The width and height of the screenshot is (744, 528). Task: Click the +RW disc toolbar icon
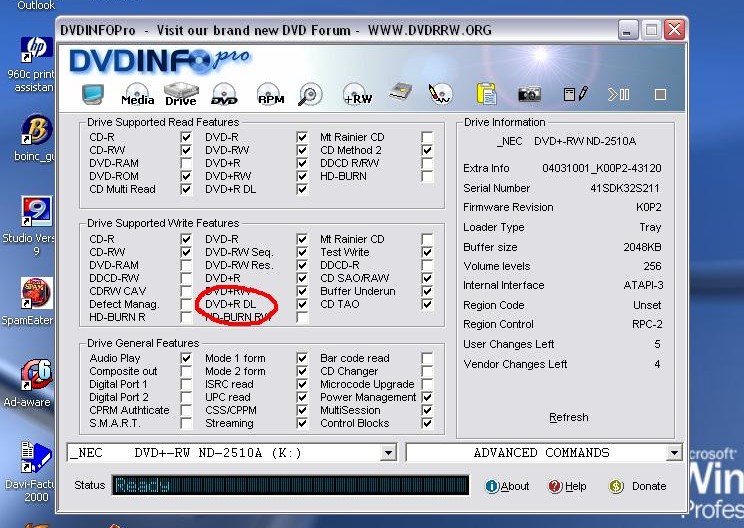tap(357, 94)
